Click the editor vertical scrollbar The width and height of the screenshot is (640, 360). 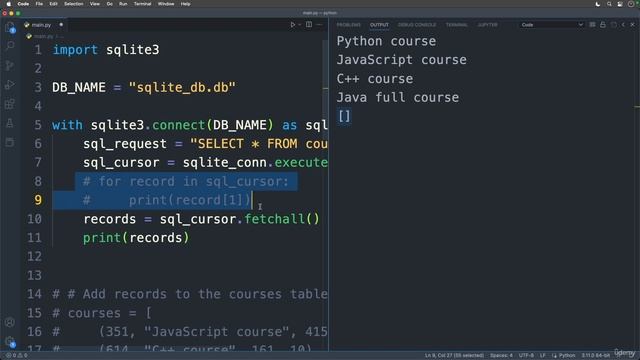(325, 89)
